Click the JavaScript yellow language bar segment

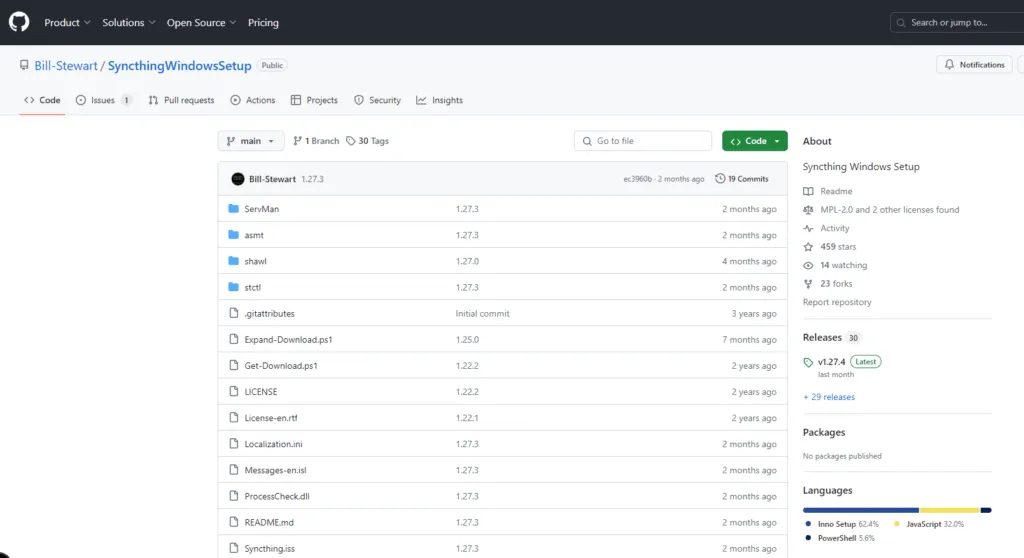coord(950,510)
